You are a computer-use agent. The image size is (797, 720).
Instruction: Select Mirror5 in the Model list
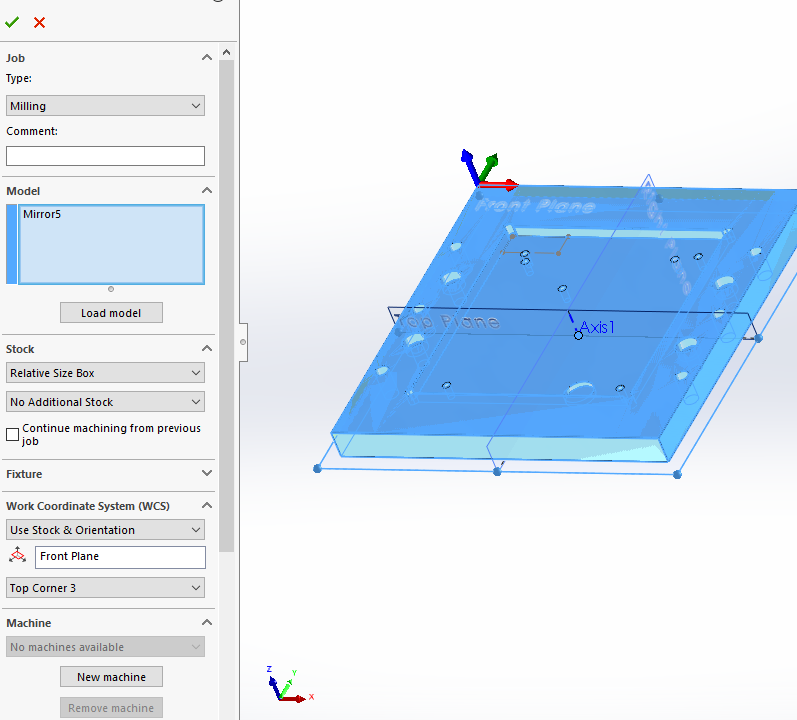click(x=42, y=214)
